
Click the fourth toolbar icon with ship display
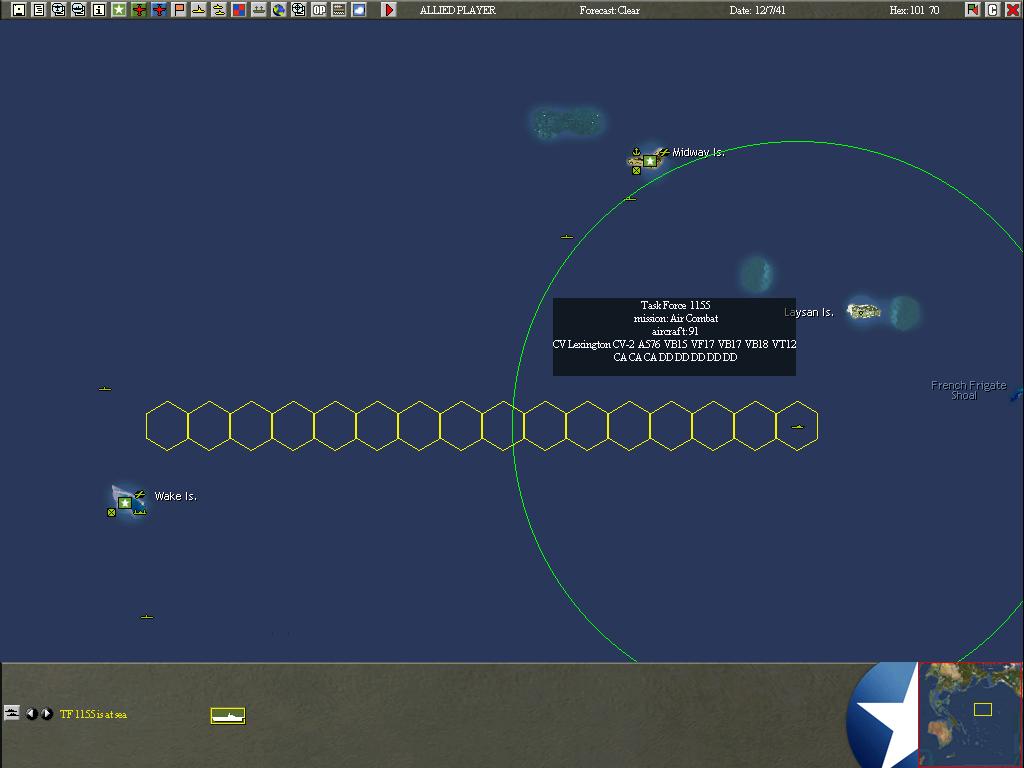tap(79, 10)
